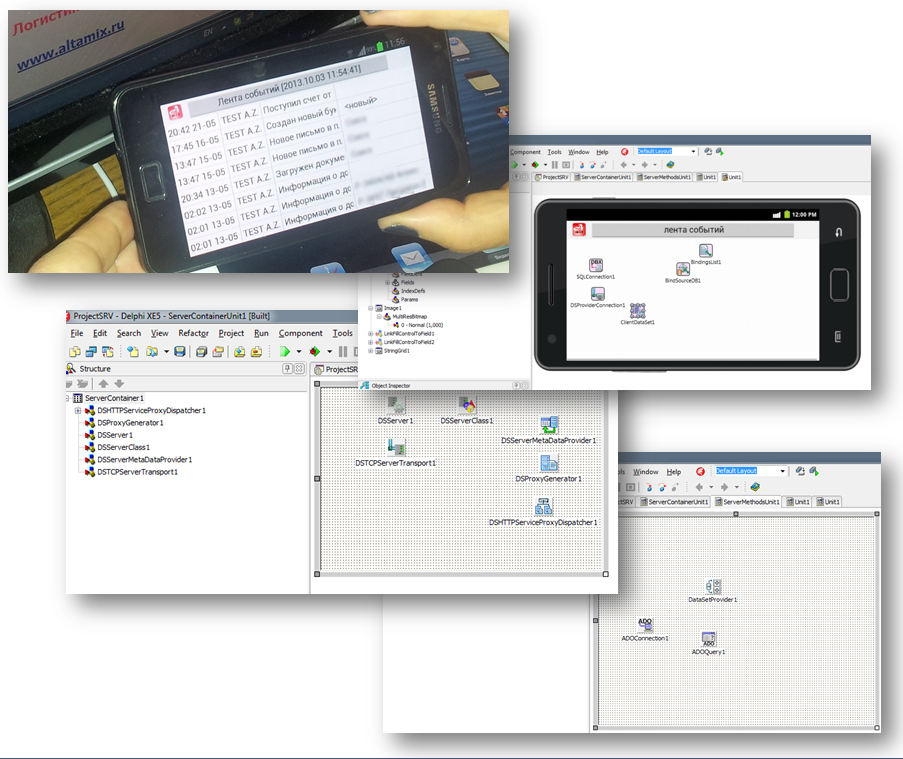Click the blue help book icon in phone designer toolbar
This screenshot has width=903, height=759.
point(670,165)
